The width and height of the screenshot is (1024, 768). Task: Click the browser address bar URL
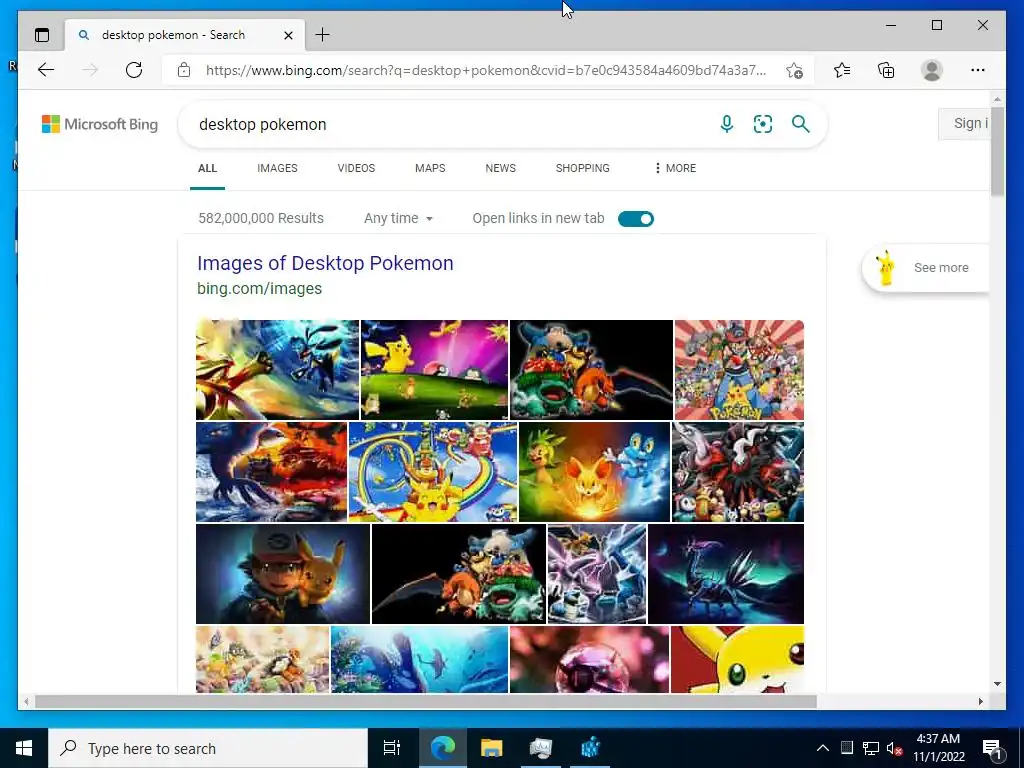[486, 71]
